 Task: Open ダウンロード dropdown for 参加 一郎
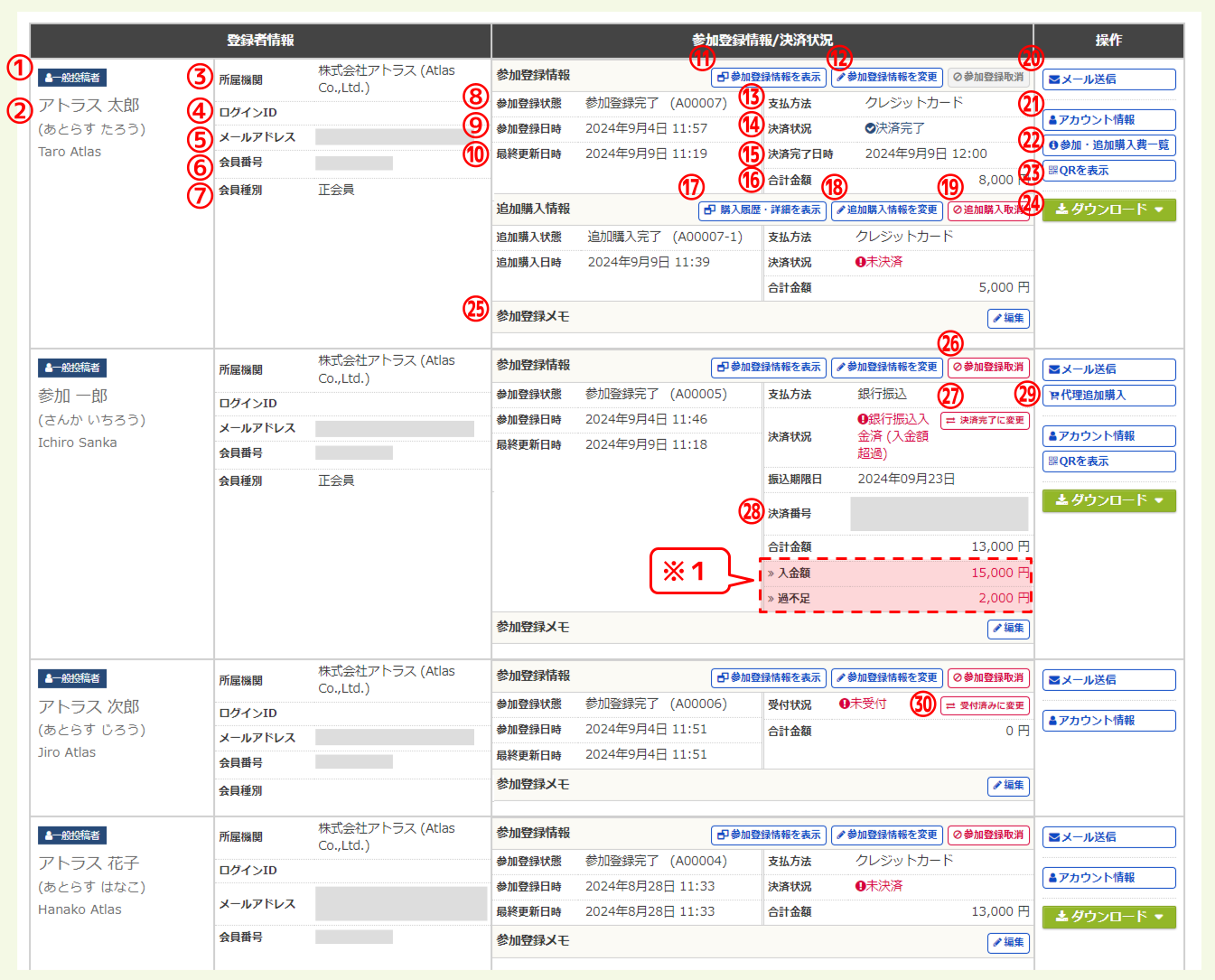pos(1109,500)
